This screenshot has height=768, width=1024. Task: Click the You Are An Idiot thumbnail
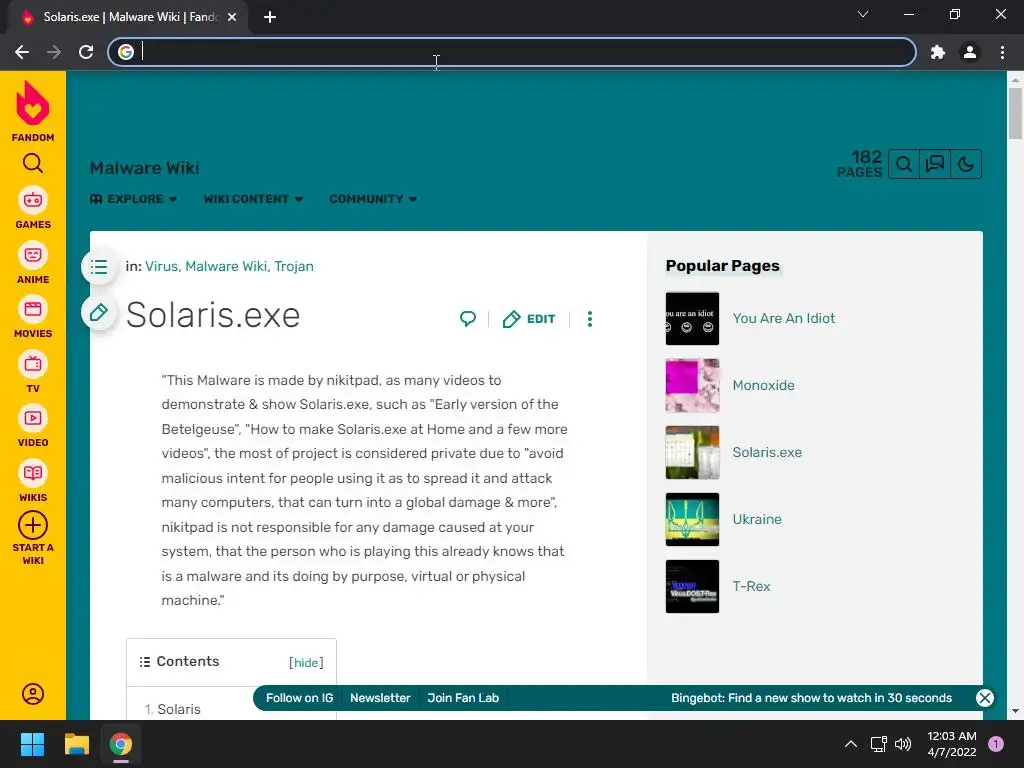coord(692,318)
